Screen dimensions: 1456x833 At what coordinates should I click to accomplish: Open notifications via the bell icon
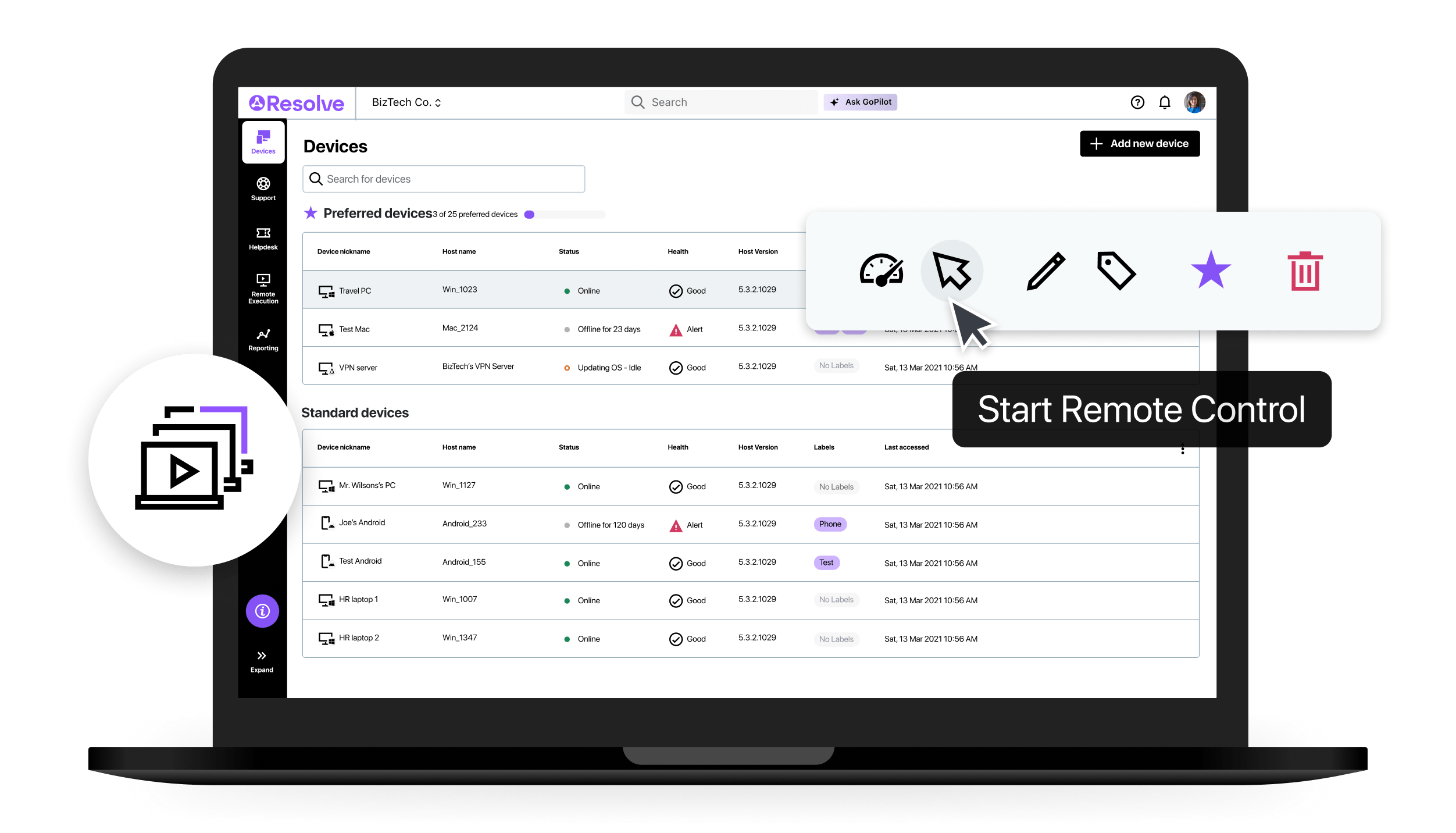tap(1165, 102)
